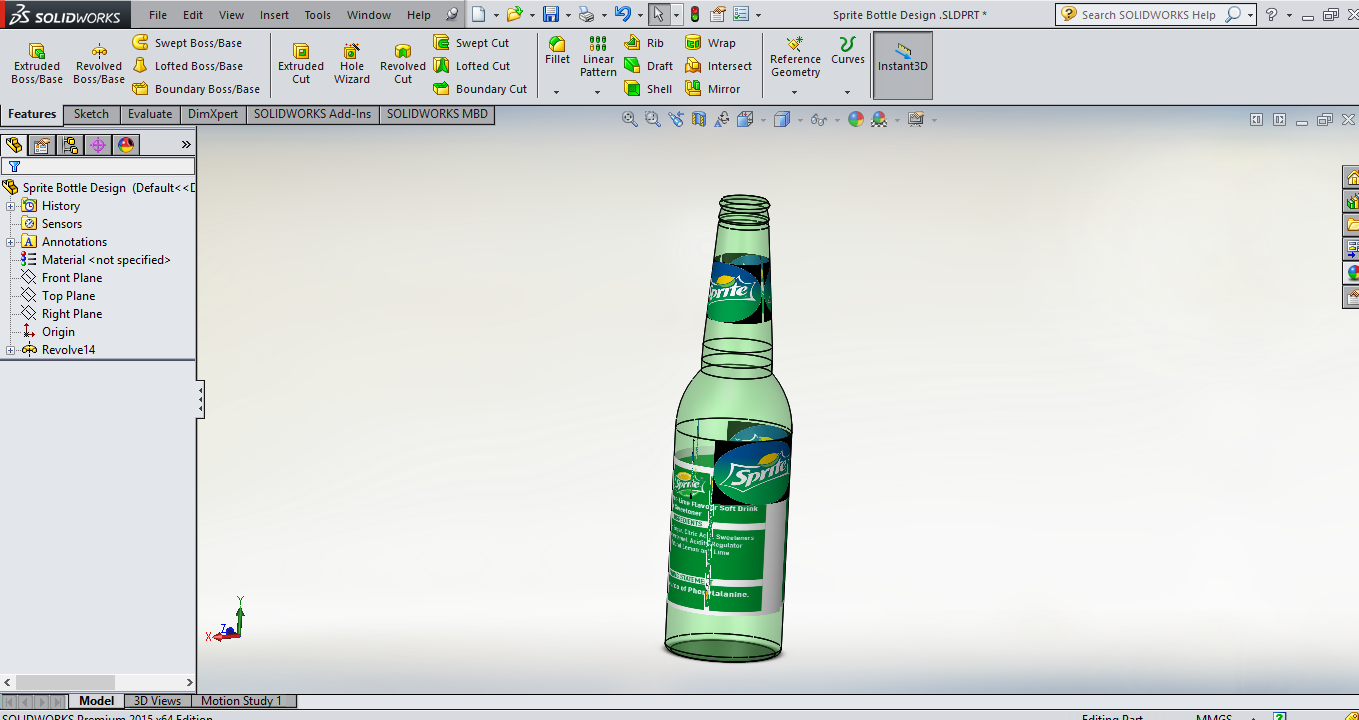The image size is (1359, 720).
Task: Select the Revolved Boss/Base tool
Action: 99,64
